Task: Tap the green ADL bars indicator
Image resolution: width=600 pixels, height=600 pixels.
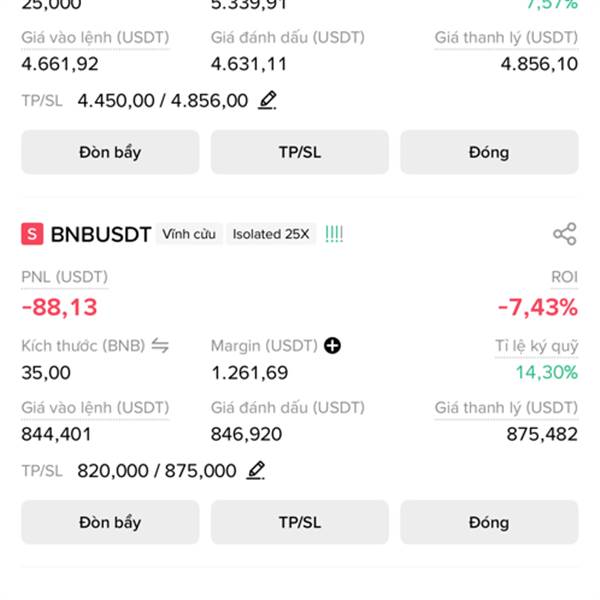Action: 334,234
